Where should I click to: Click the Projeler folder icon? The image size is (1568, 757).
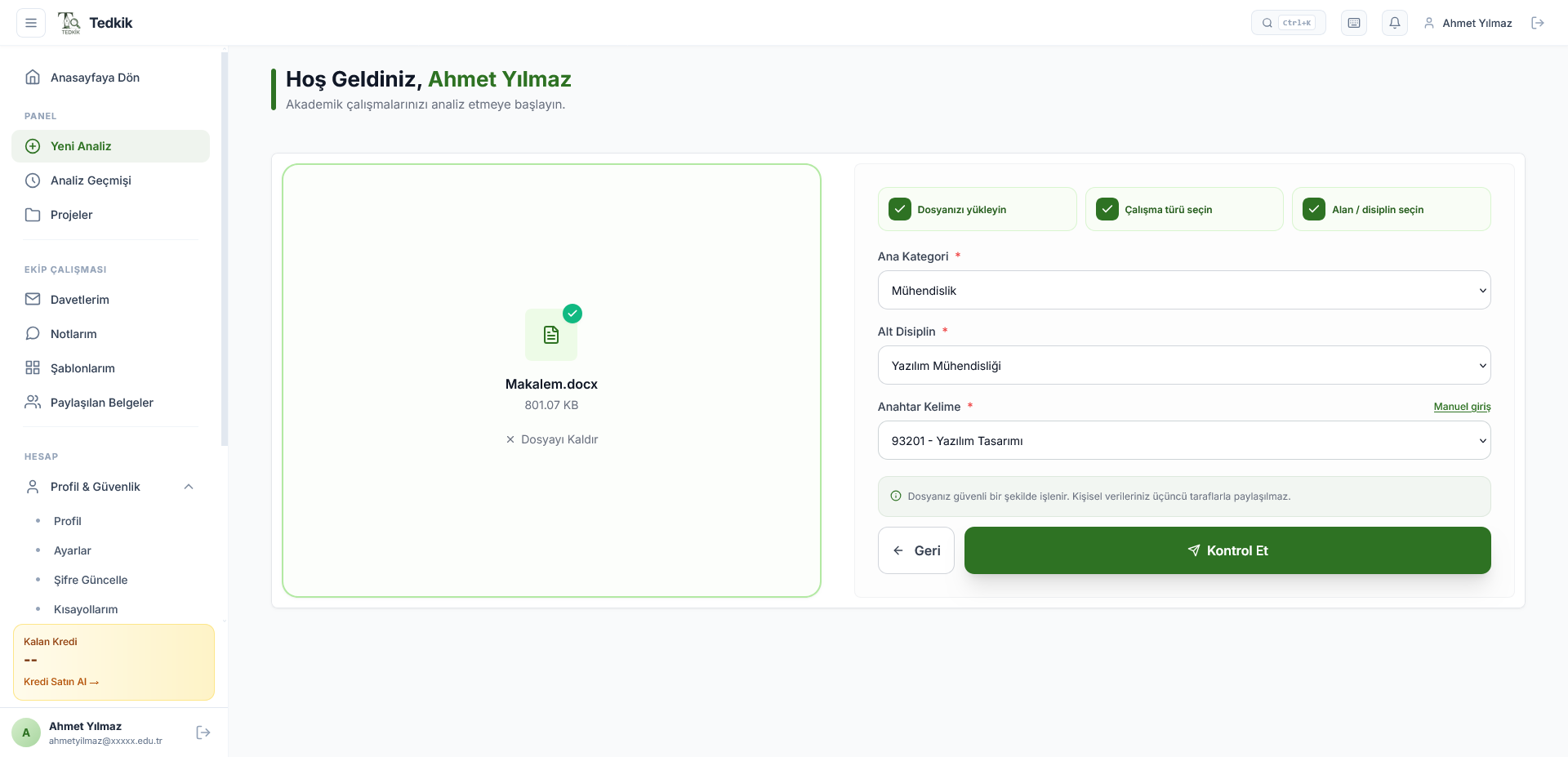click(x=33, y=215)
